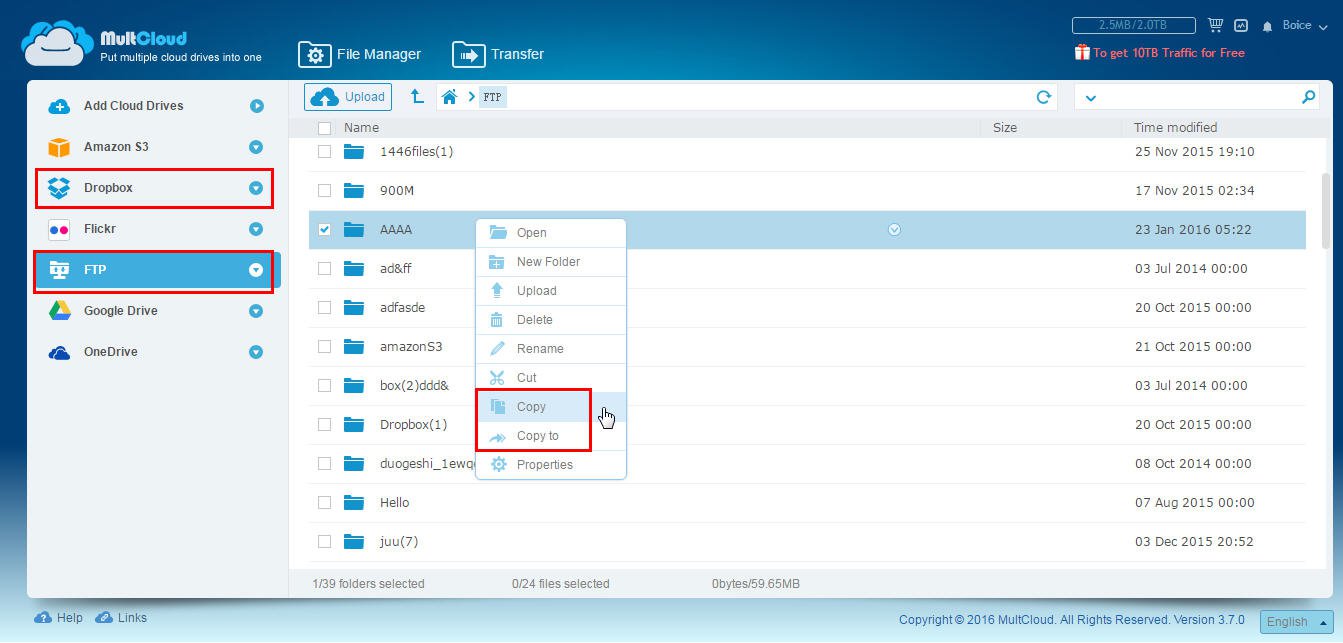Open the AAAA row options arrow
Image resolution: width=1343 pixels, height=643 pixels.
click(x=894, y=229)
